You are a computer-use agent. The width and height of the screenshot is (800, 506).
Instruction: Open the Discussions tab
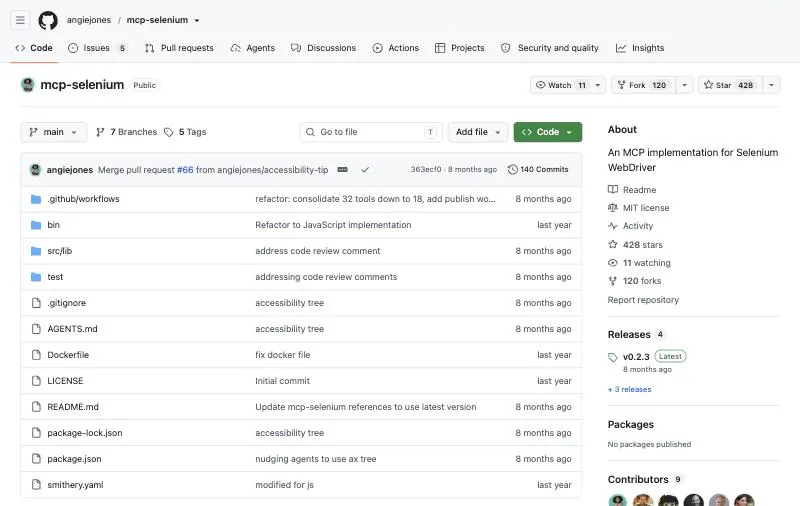323,48
